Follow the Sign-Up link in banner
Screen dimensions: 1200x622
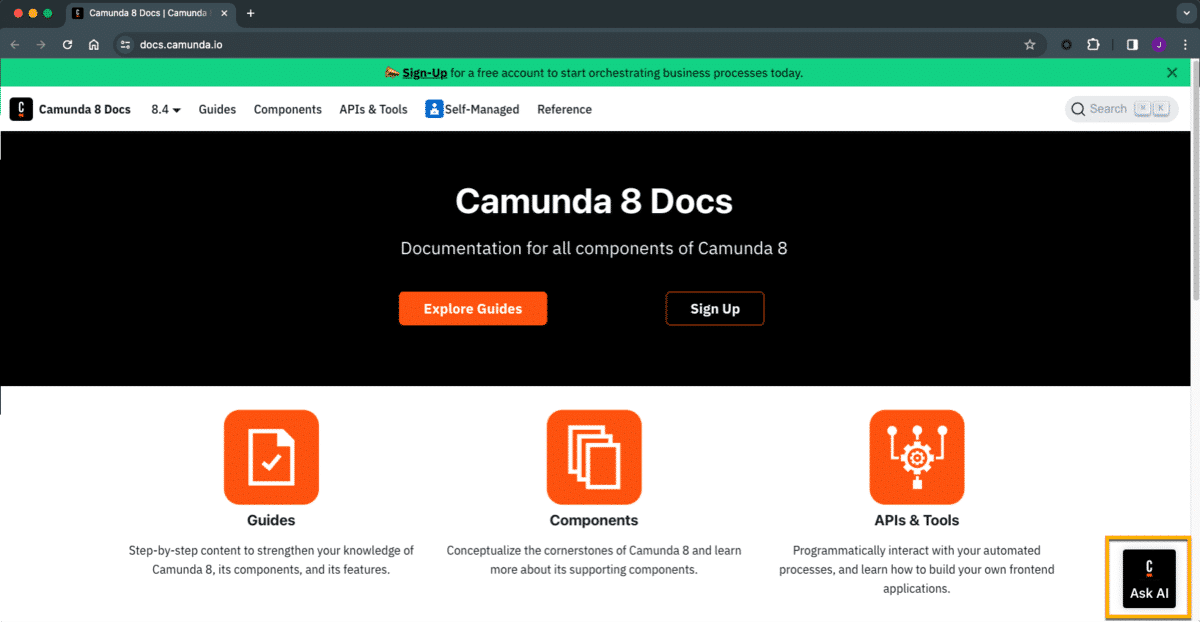pyautogui.click(x=424, y=73)
